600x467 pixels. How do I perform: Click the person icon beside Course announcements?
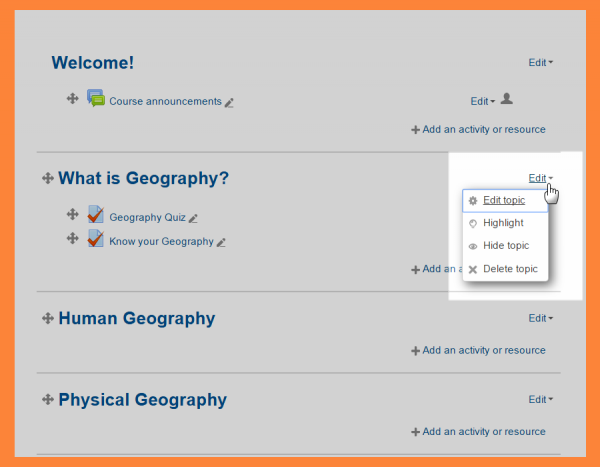507,99
